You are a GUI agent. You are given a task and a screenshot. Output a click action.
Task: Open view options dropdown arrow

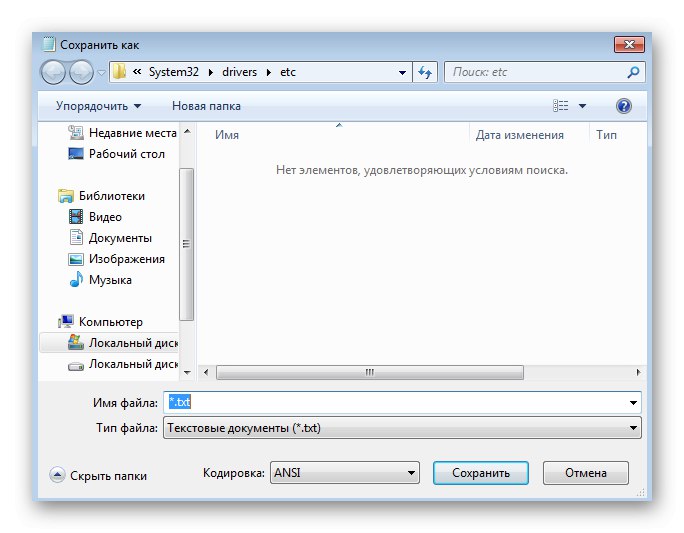tap(582, 106)
